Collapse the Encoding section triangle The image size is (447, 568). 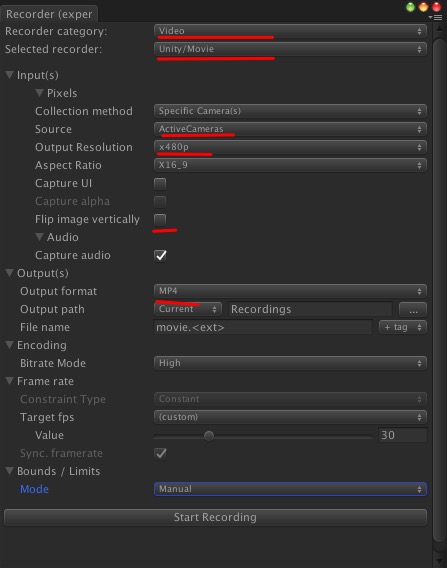click(10, 345)
